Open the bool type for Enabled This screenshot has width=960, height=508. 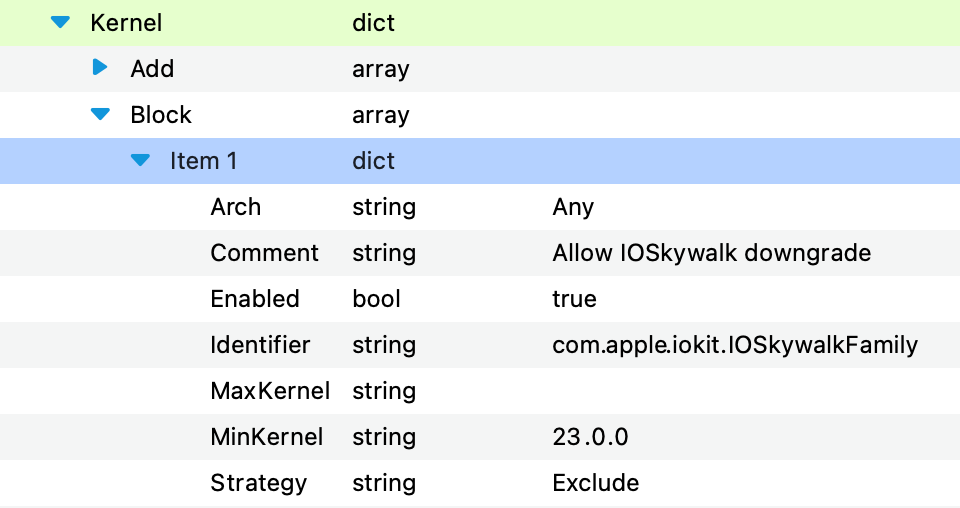pos(377,299)
